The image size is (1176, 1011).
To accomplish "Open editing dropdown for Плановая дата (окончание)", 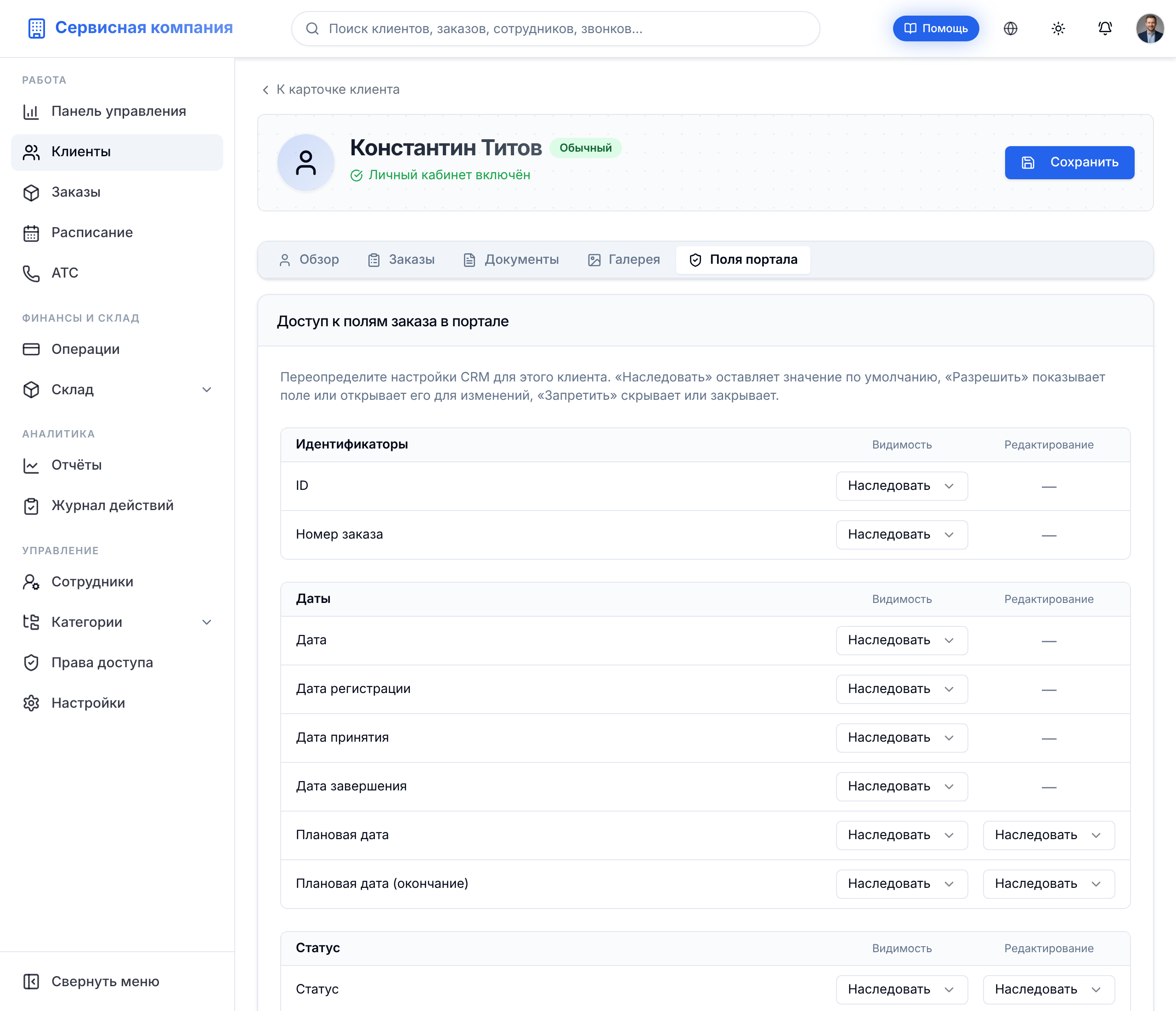I will tap(1048, 885).
